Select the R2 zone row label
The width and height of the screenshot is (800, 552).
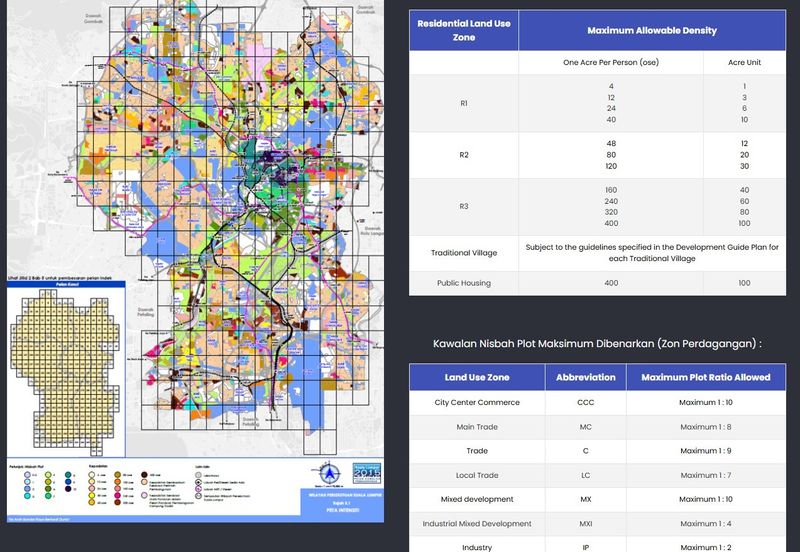pyautogui.click(x=463, y=157)
